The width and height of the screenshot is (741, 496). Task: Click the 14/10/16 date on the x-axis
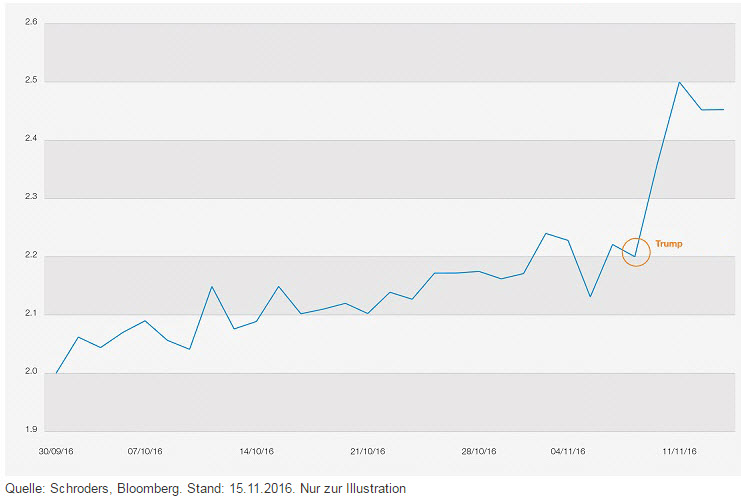pyautogui.click(x=257, y=451)
